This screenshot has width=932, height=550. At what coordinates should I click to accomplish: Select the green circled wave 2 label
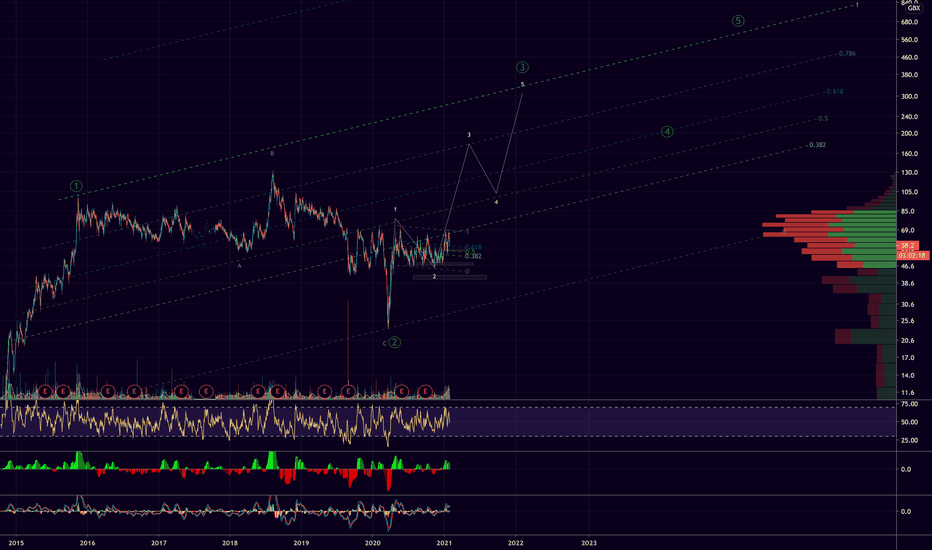coord(394,342)
